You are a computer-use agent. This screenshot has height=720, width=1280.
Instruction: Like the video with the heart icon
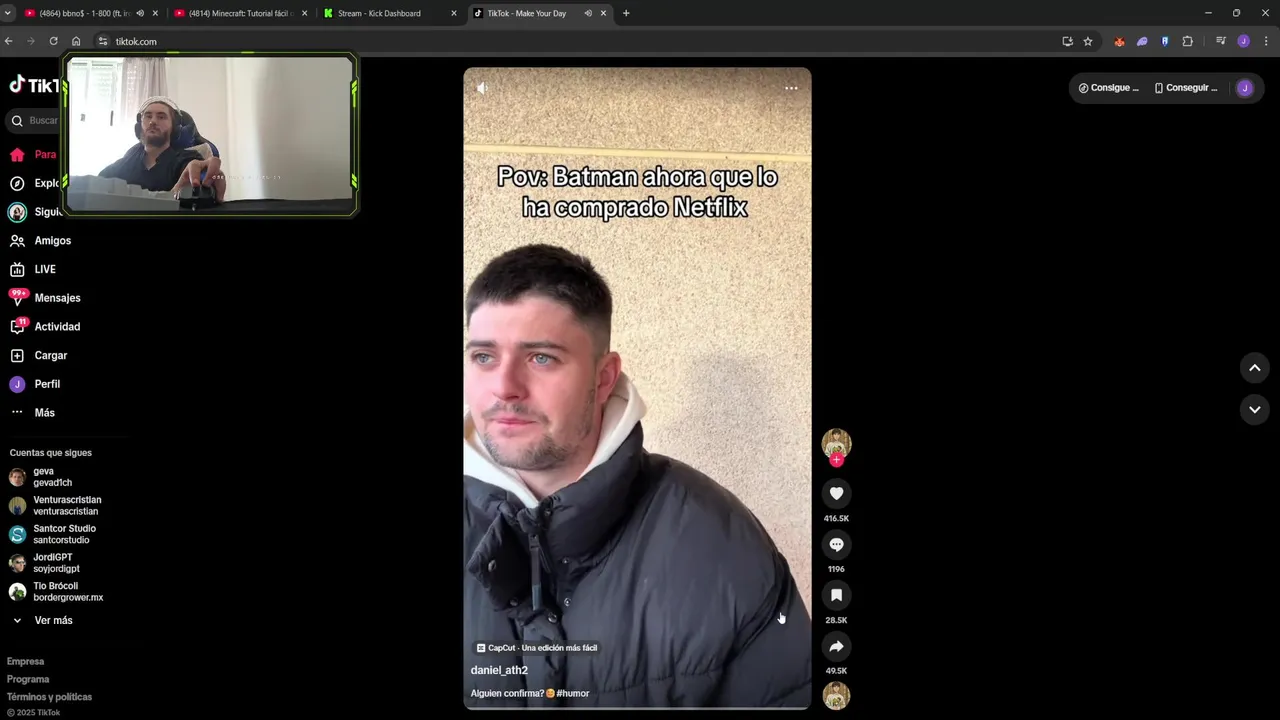836,493
